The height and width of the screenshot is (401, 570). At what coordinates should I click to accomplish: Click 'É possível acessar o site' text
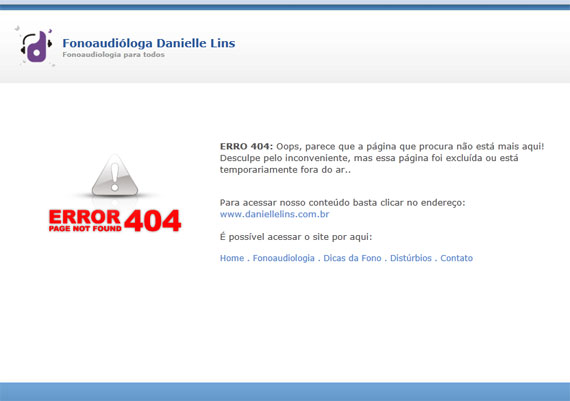point(296,237)
